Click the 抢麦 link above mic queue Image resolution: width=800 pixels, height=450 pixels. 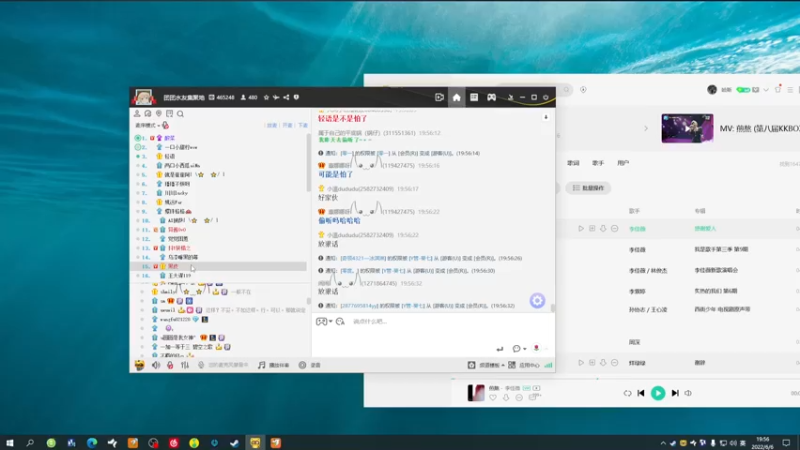[272, 126]
